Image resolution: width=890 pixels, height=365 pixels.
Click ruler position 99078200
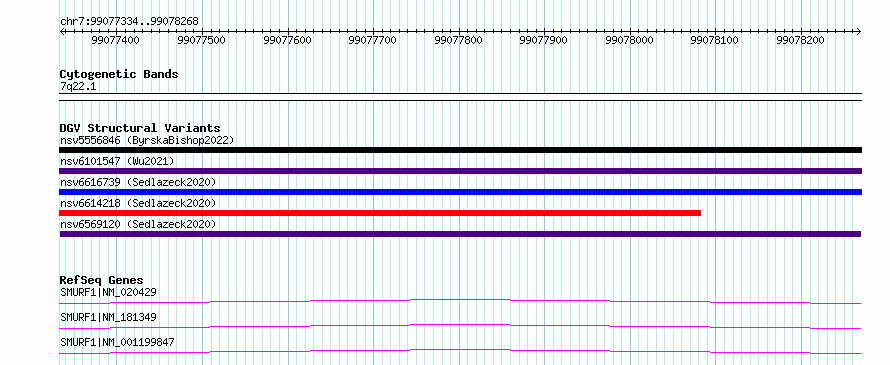pyautogui.click(x=800, y=40)
